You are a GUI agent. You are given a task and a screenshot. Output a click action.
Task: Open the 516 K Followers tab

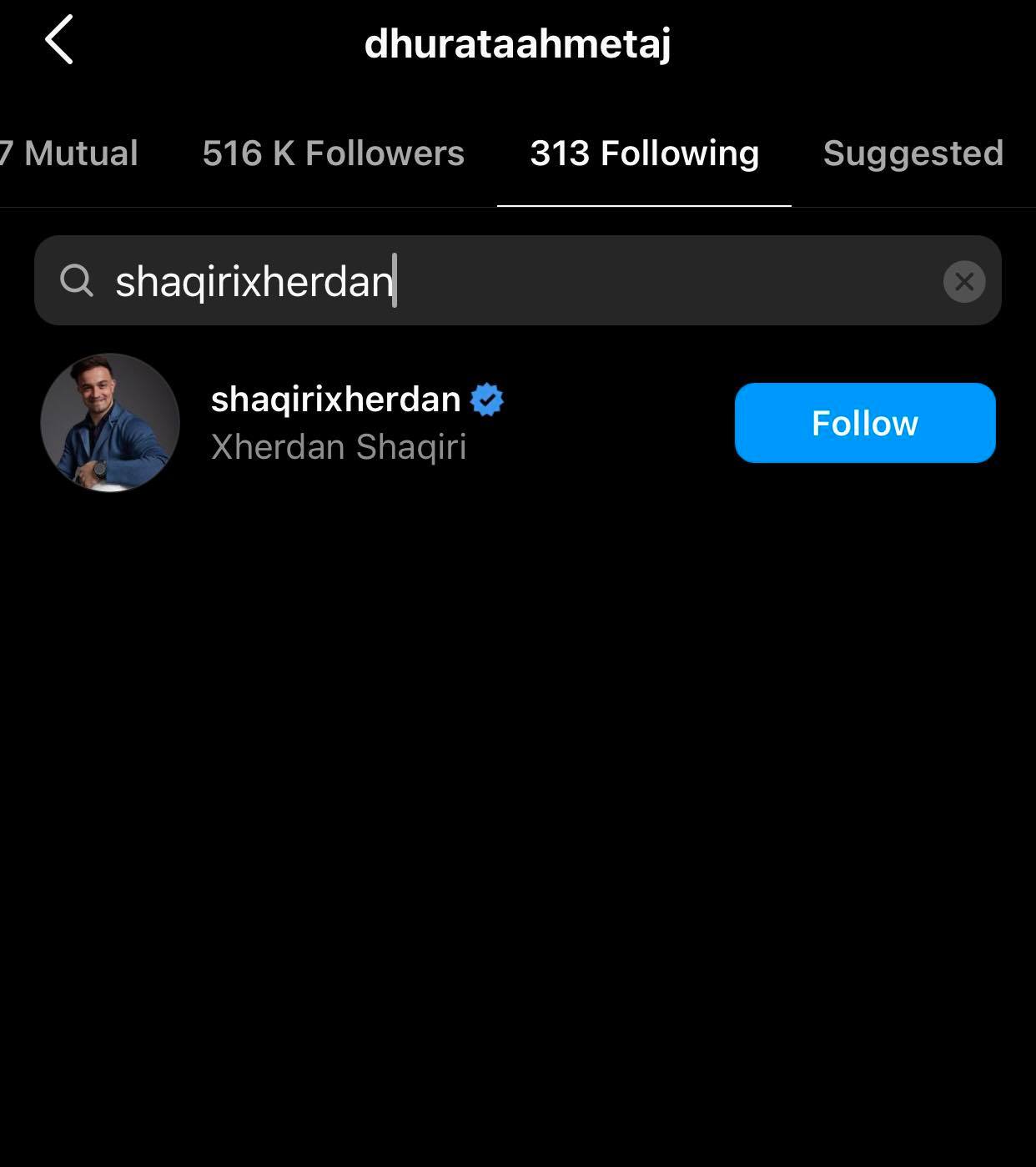[333, 153]
